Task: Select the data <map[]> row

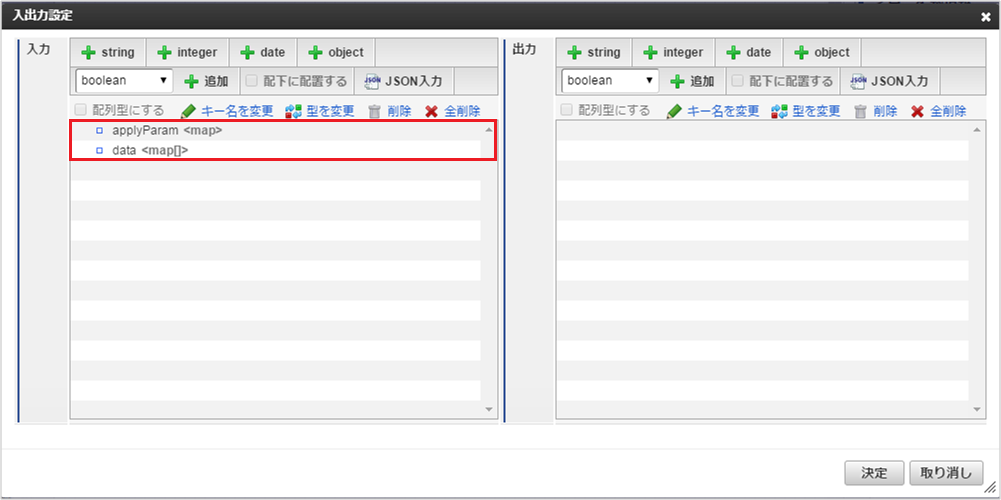Action: 276,151
